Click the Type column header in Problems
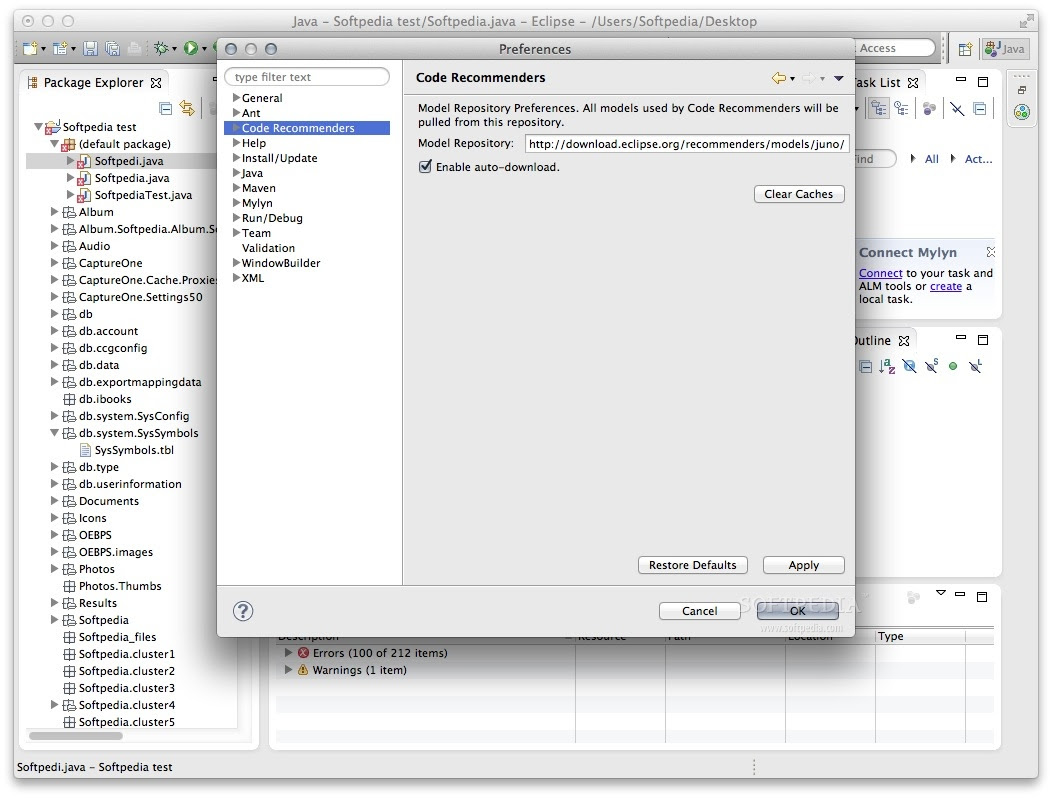The image size is (1052, 798). coord(920,636)
